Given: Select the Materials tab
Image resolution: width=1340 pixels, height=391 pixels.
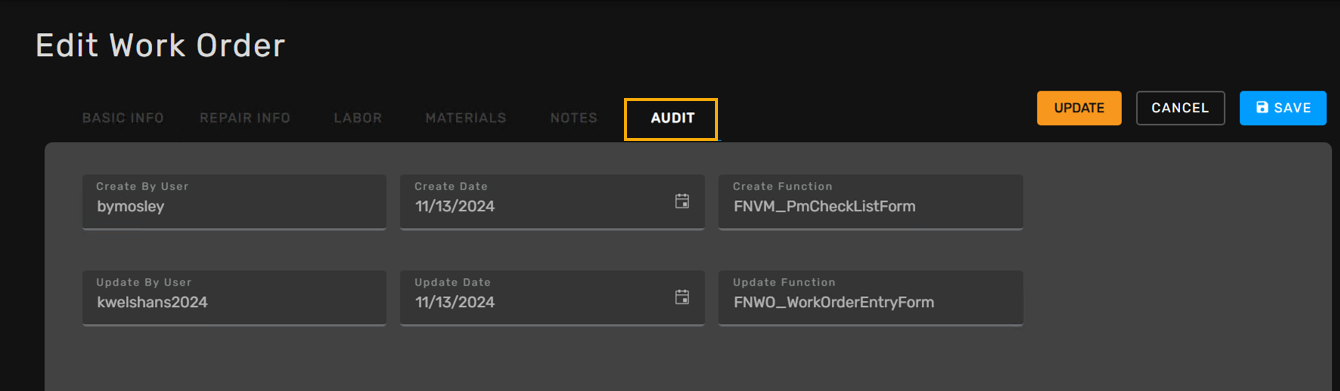Looking at the screenshot, I should (x=466, y=118).
